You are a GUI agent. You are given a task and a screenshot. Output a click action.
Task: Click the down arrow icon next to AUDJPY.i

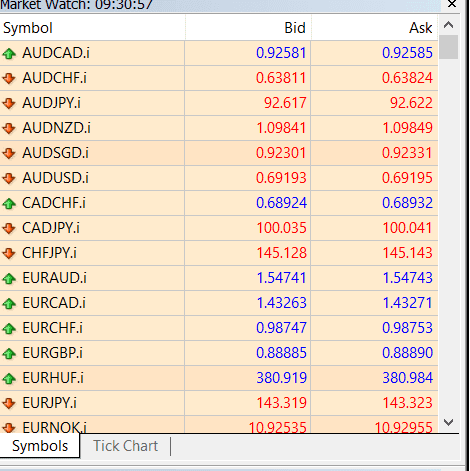pyautogui.click(x=9, y=103)
